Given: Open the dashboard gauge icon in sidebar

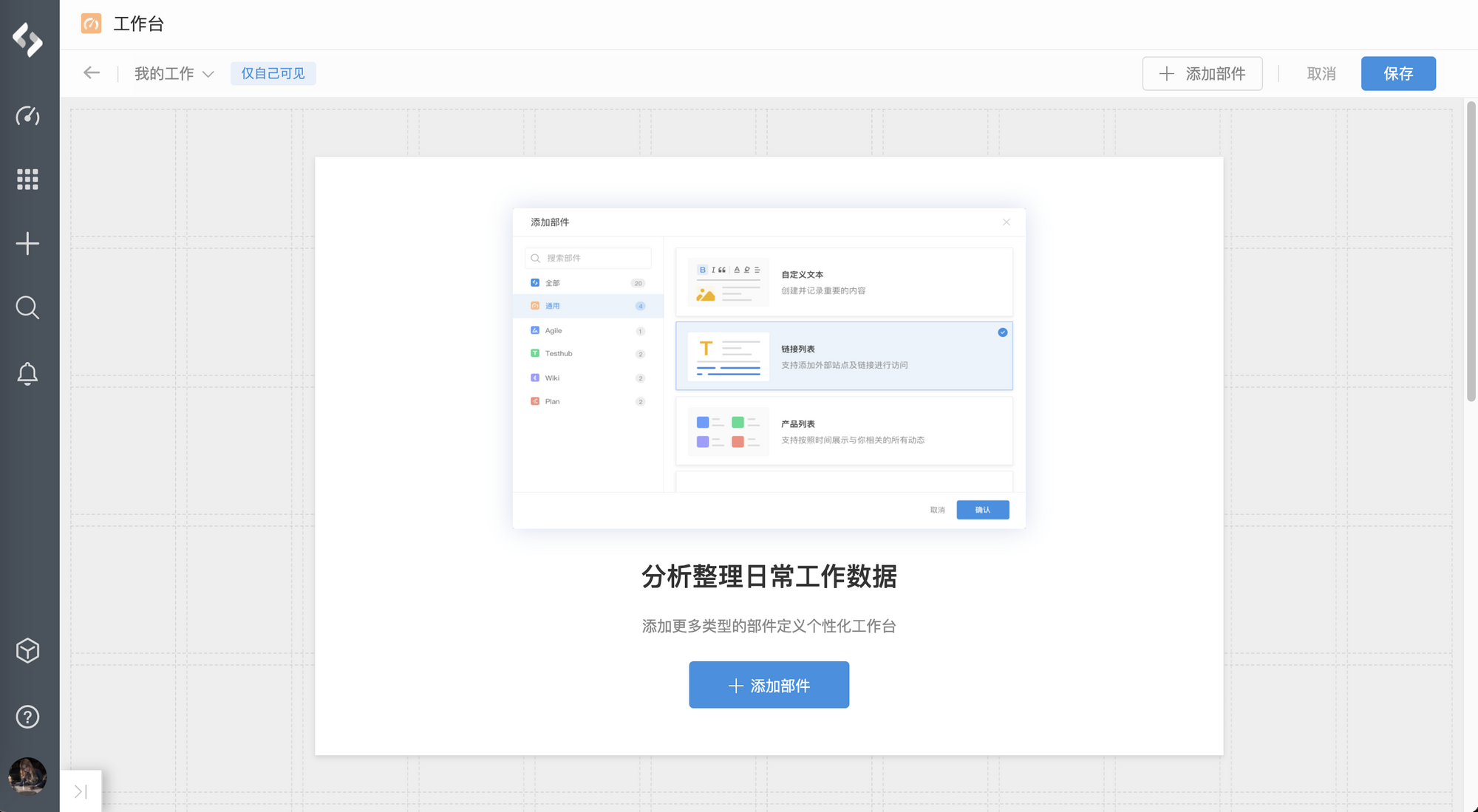Looking at the screenshot, I should [x=28, y=116].
